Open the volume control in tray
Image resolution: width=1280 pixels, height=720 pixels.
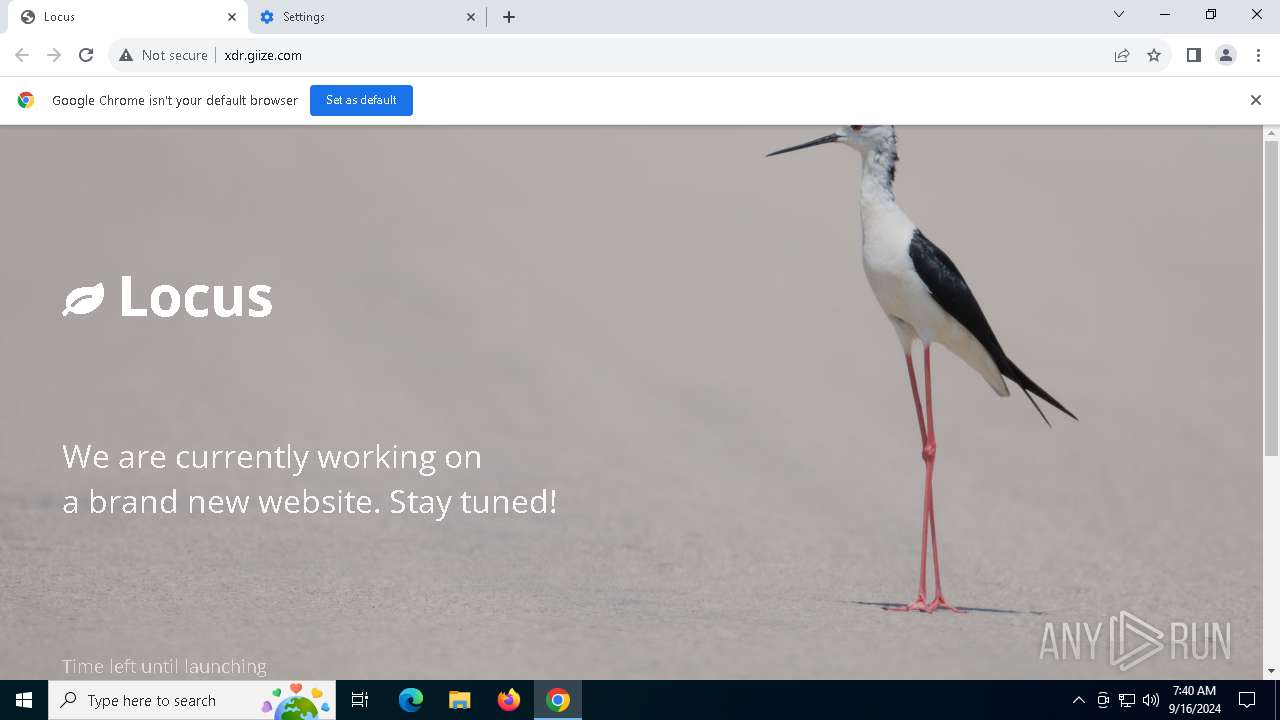[x=1151, y=700]
